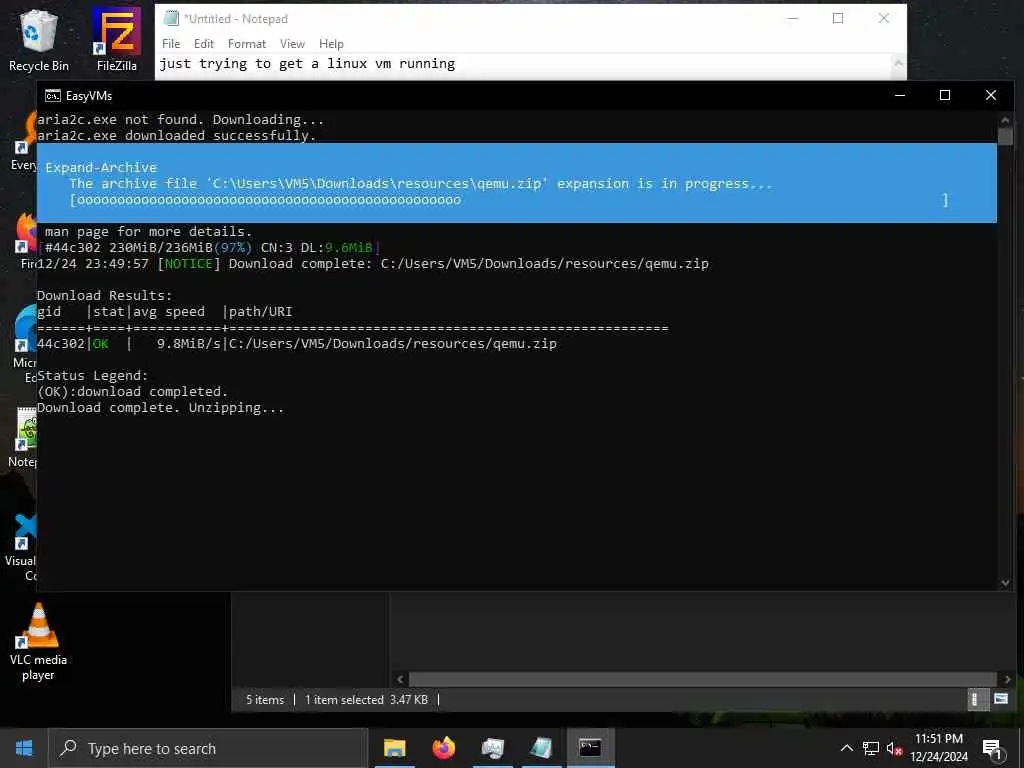
Task: Open the Notepad File menu
Action: (171, 44)
